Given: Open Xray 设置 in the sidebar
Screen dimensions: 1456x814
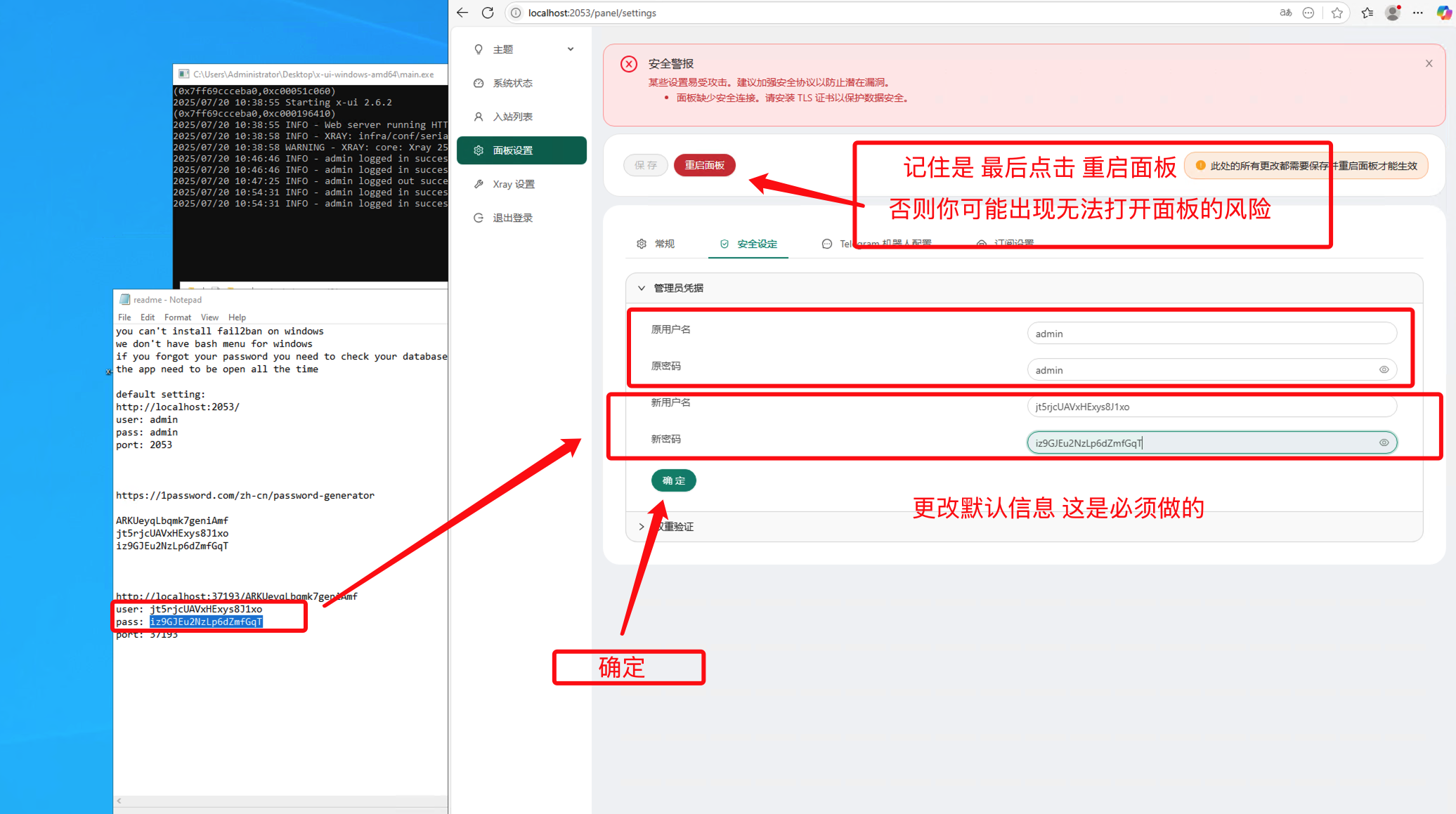Looking at the screenshot, I should point(513,184).
